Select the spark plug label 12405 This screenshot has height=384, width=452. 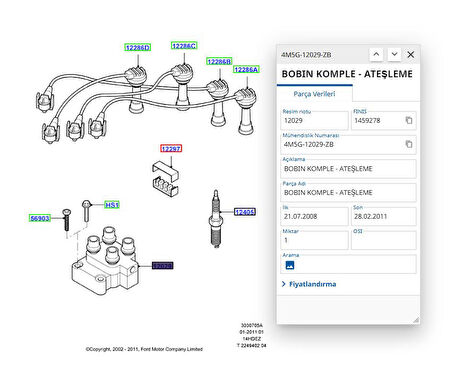(x=245, y=212)
